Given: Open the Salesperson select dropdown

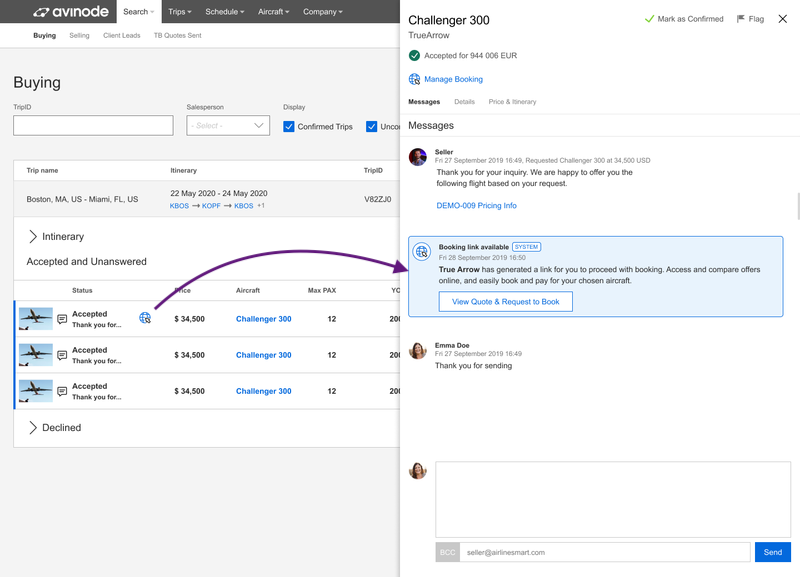Looking at the screenshot, I should pos(228,126).
